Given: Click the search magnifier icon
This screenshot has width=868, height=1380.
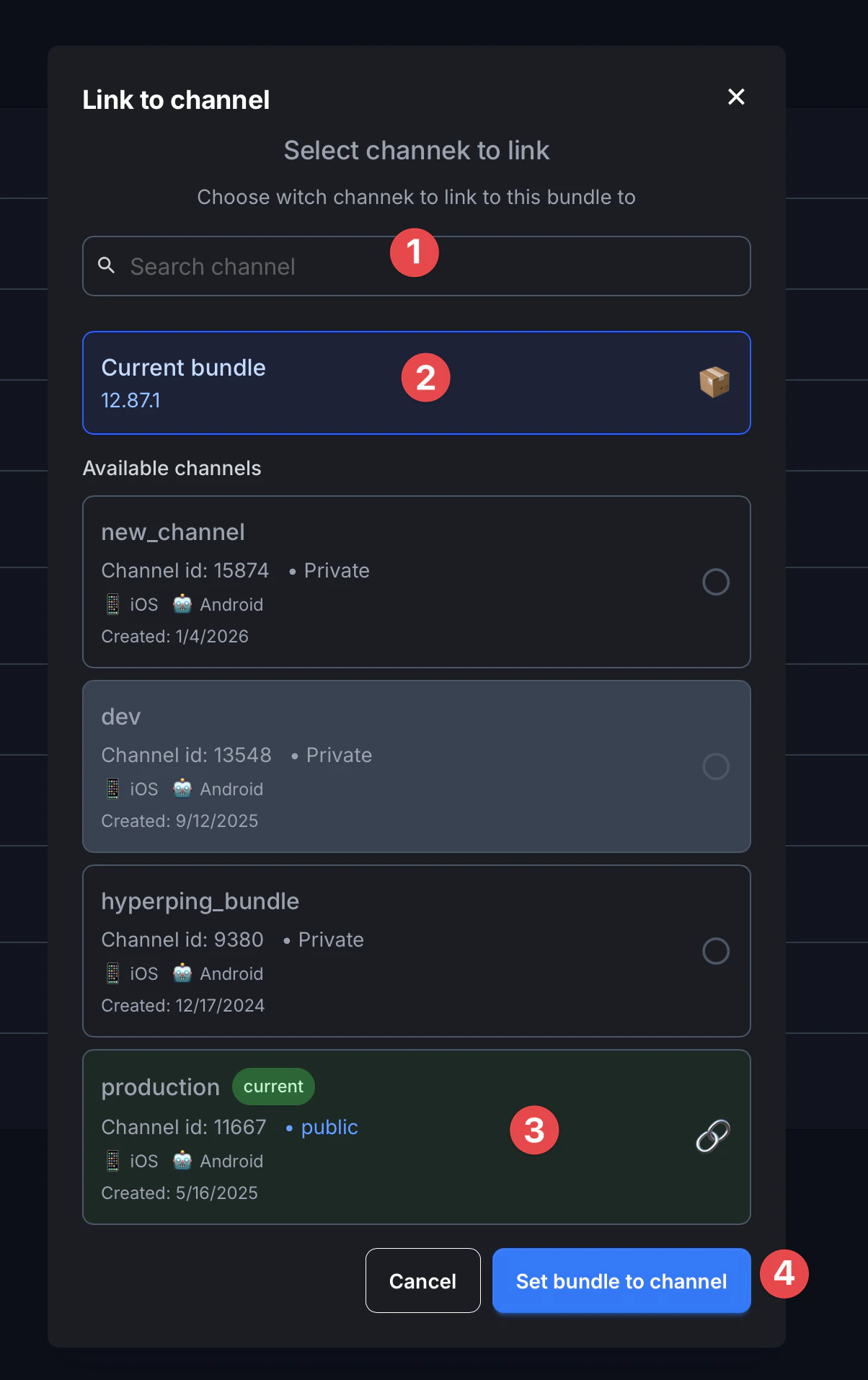Looking at the screenshot, I should click(107, 265).
